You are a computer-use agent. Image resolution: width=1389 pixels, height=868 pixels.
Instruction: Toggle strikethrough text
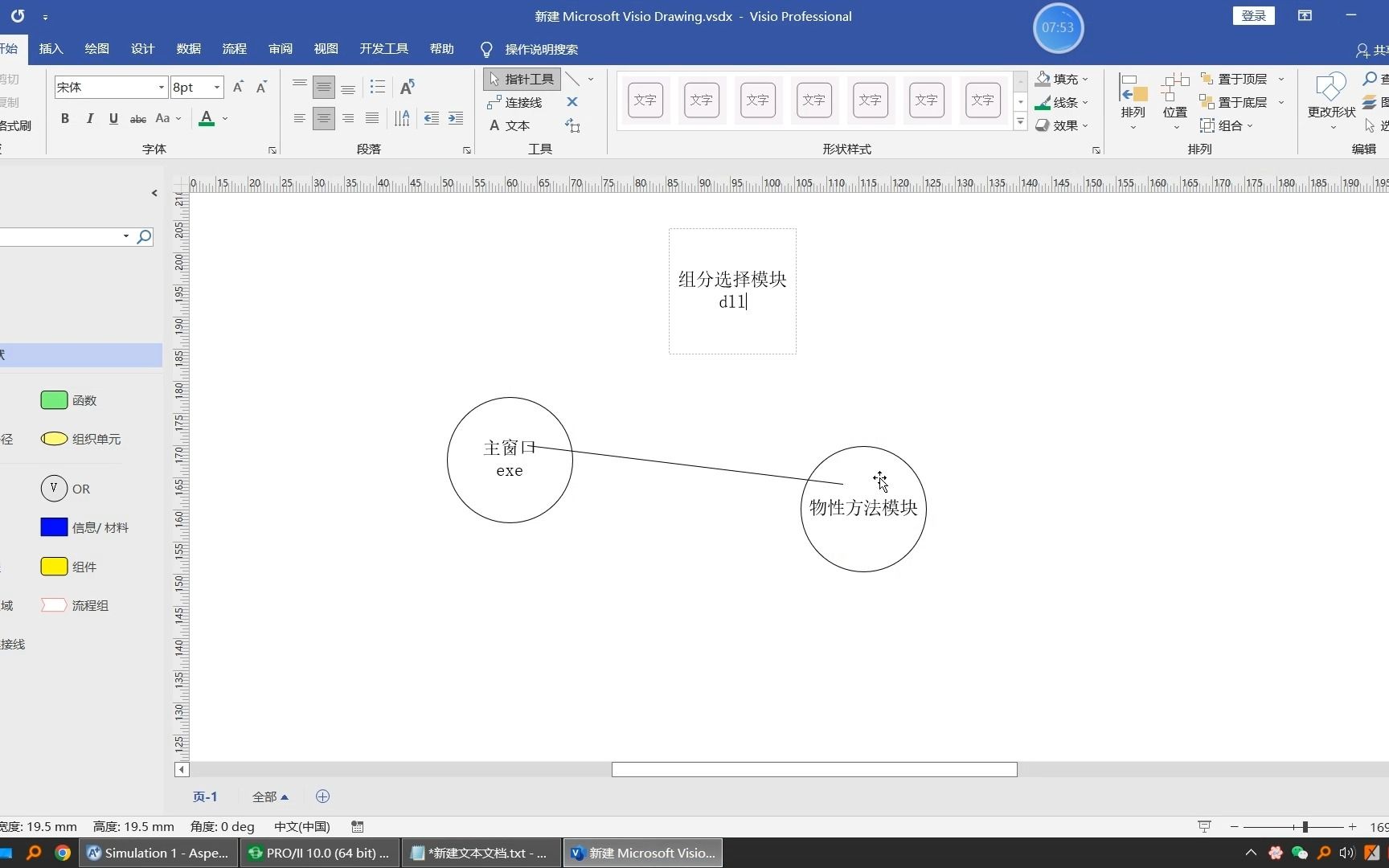point(138,118)
